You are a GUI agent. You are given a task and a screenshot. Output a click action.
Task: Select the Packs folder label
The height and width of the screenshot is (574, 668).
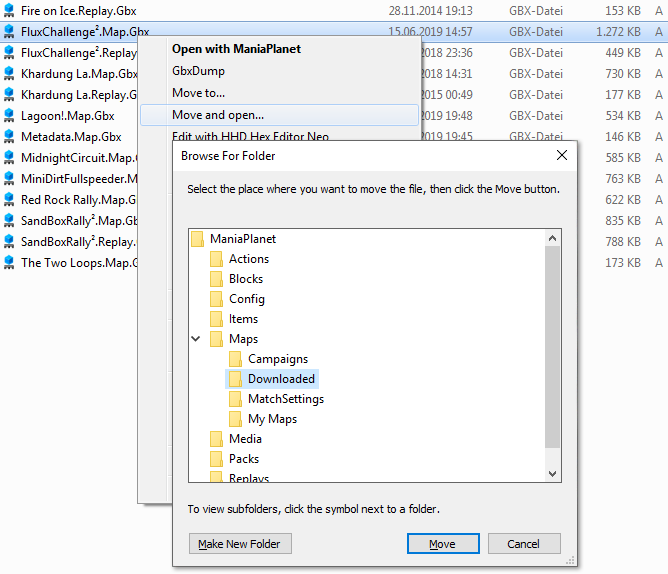point(244,459)
